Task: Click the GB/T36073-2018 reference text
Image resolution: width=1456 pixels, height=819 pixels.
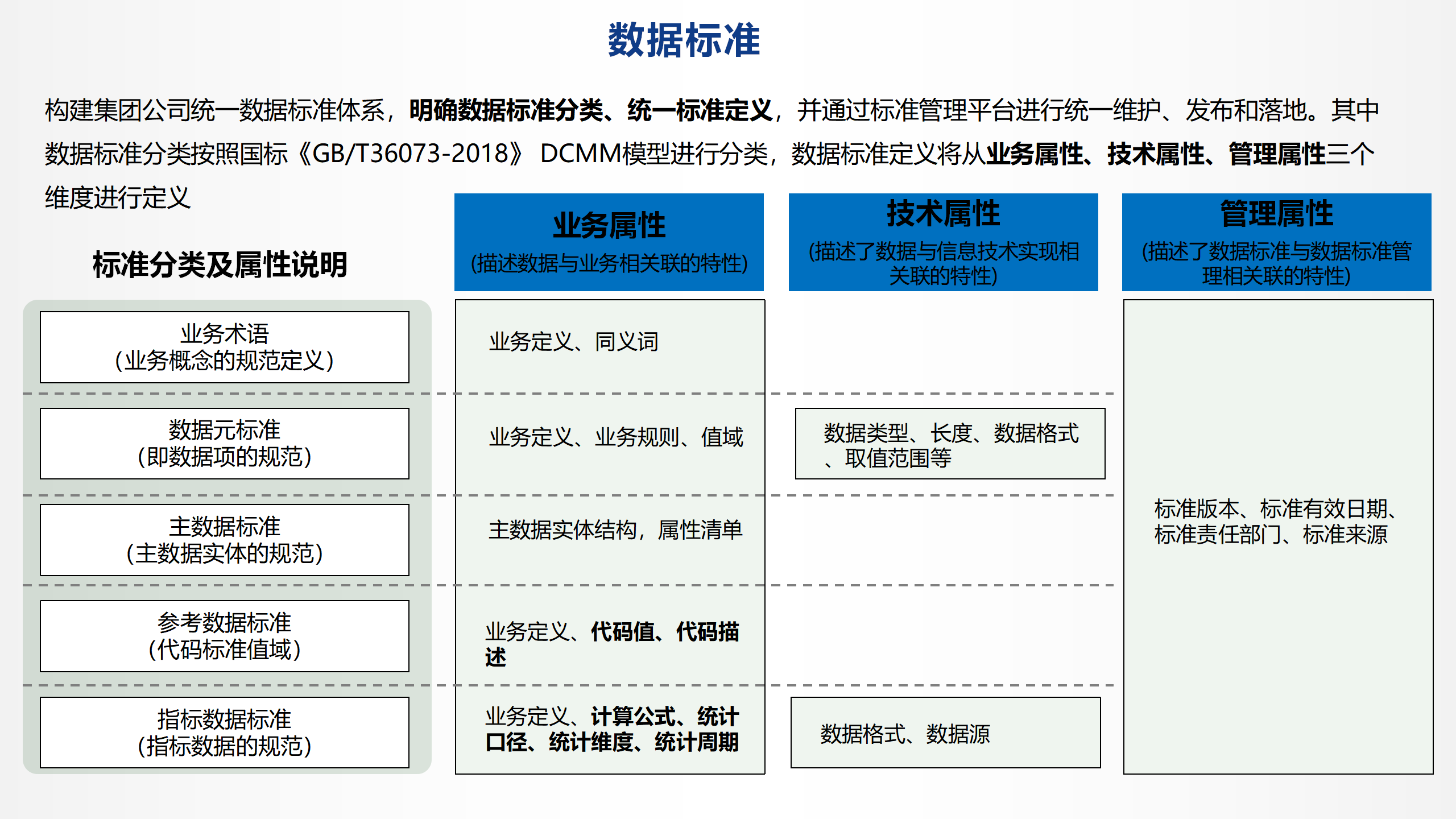Action: 411,154
